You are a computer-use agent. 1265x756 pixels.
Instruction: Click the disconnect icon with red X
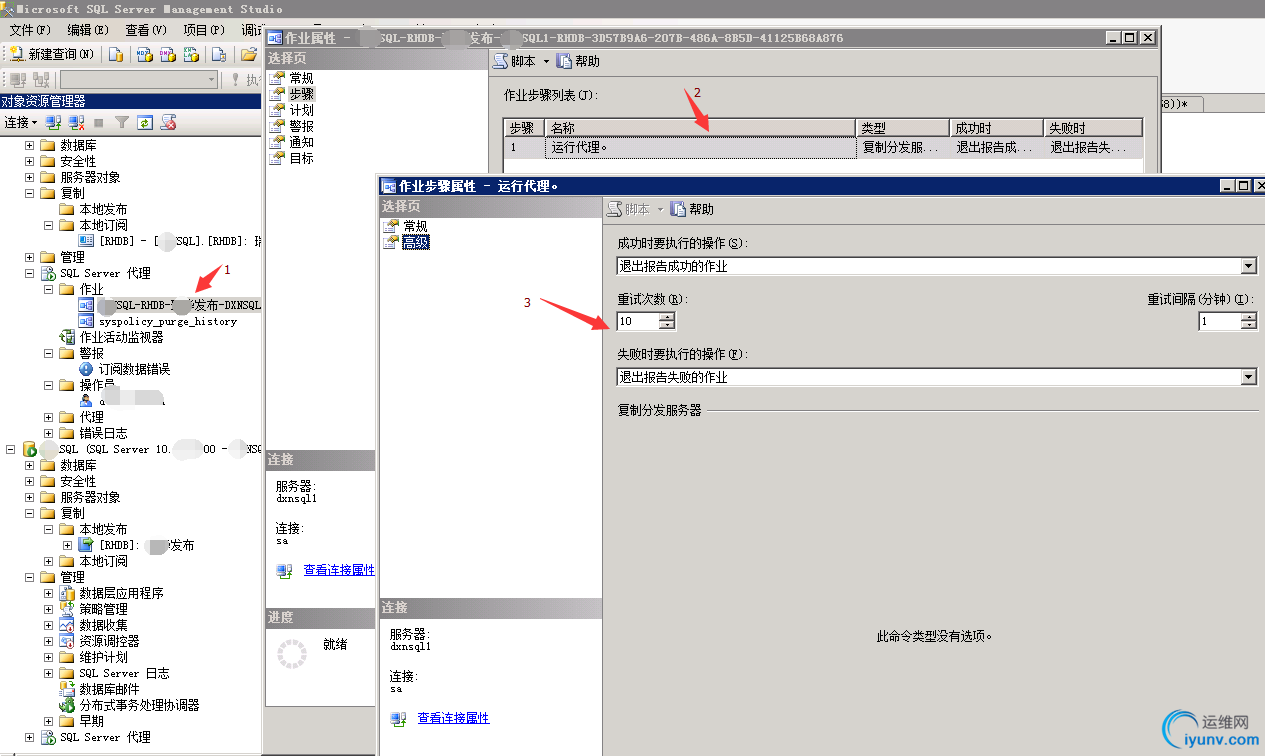[x=76, y=122]
